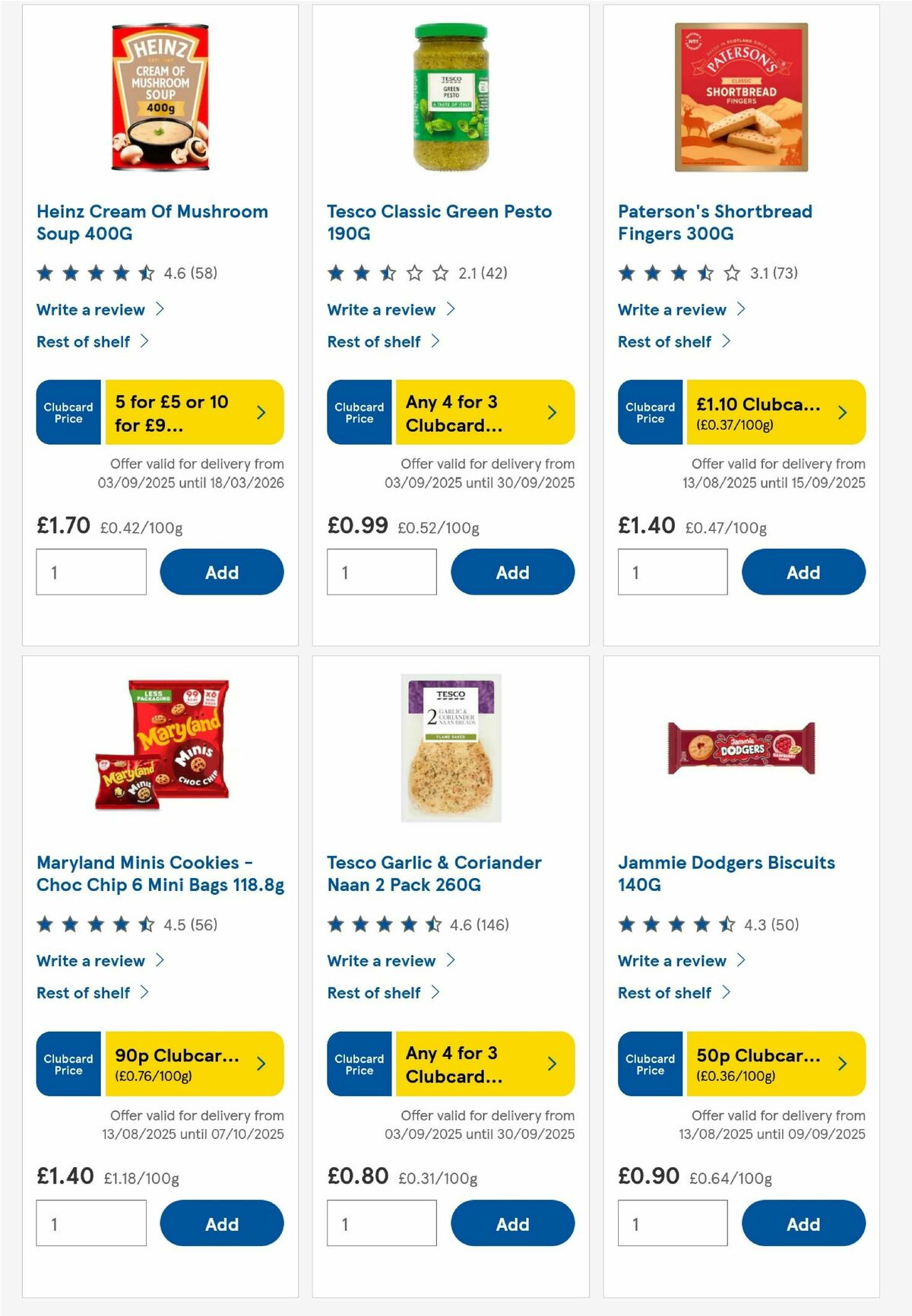
Task: View rest of shelf for Jammie Dodgers
Action: [x=663, y=992]
